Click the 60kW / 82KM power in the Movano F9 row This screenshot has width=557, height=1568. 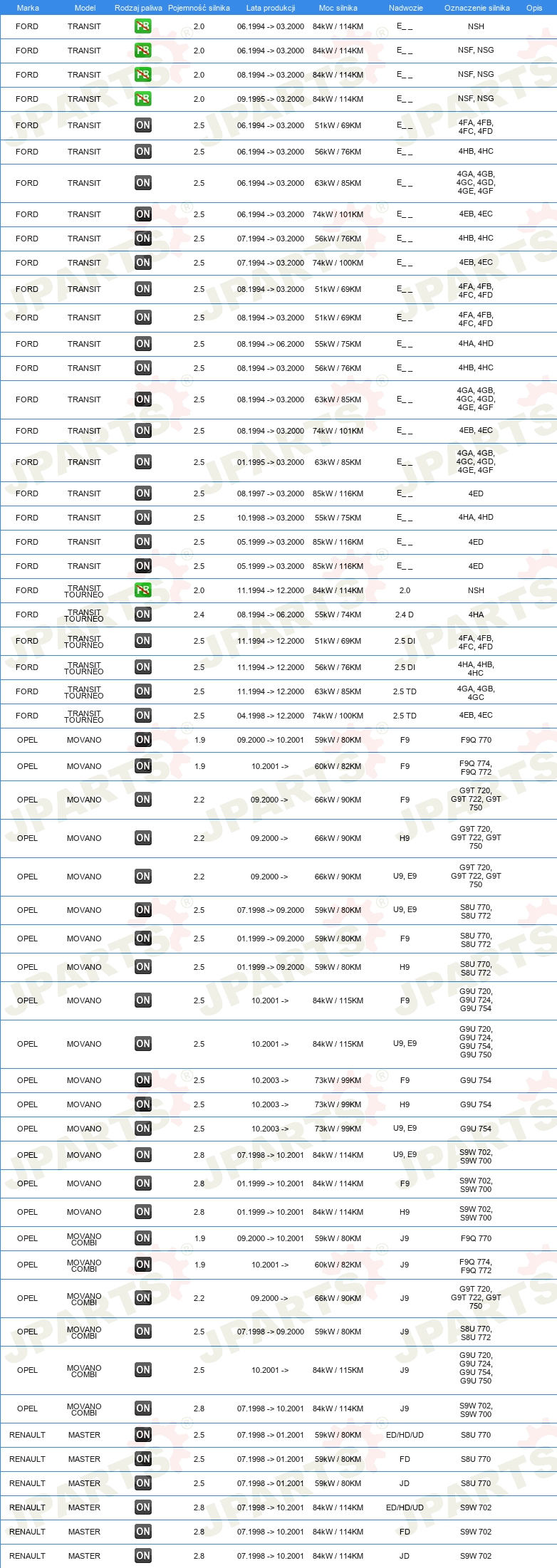tap(338, 766)
